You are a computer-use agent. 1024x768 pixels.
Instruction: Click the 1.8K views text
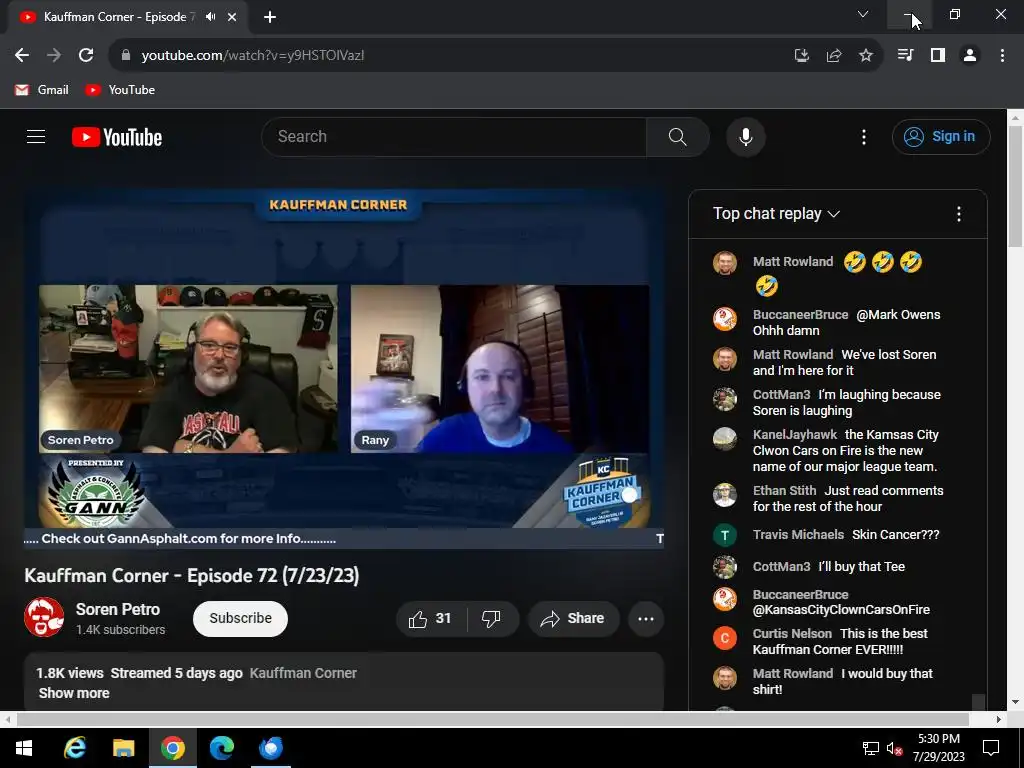point(70,673)
